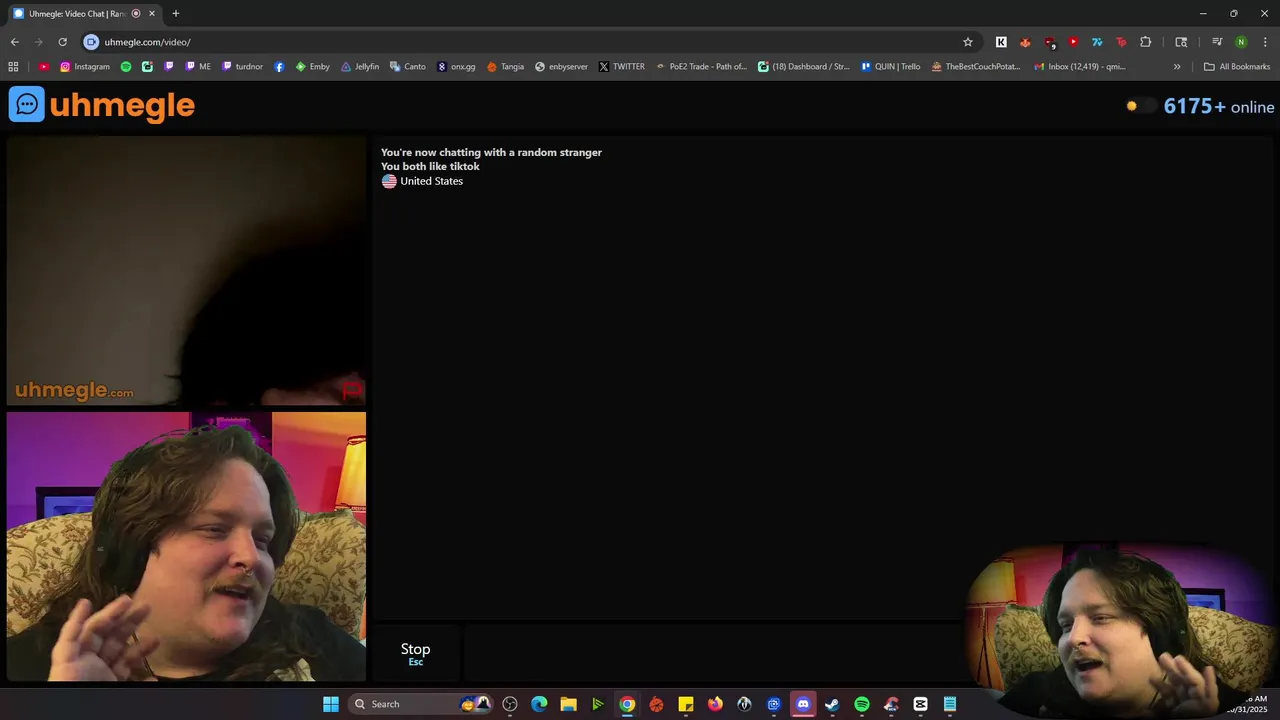Open Firefox from taskbar
The width and height of the screenshot is (1280, 720).
coord(715,704)
